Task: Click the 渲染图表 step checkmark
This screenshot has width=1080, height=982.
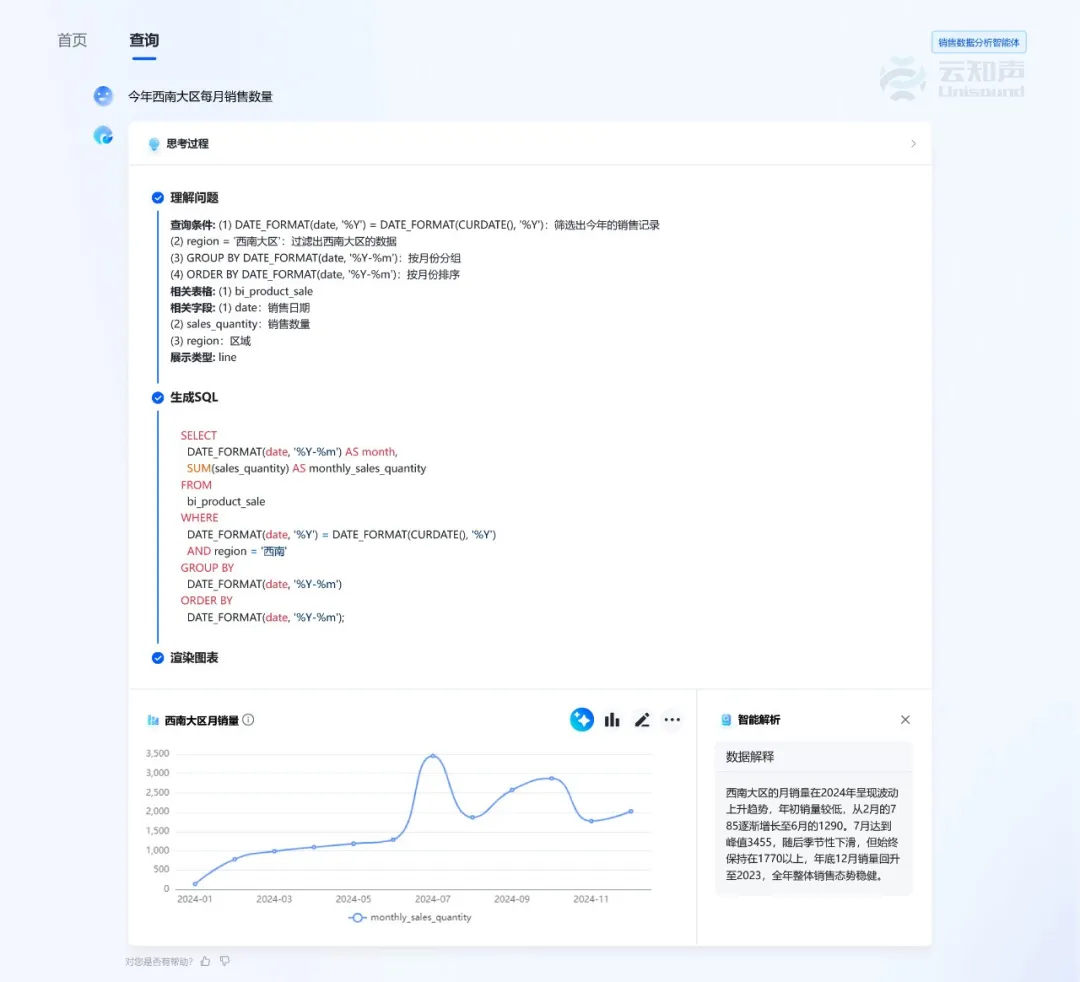Action: [x=158, y=658]
